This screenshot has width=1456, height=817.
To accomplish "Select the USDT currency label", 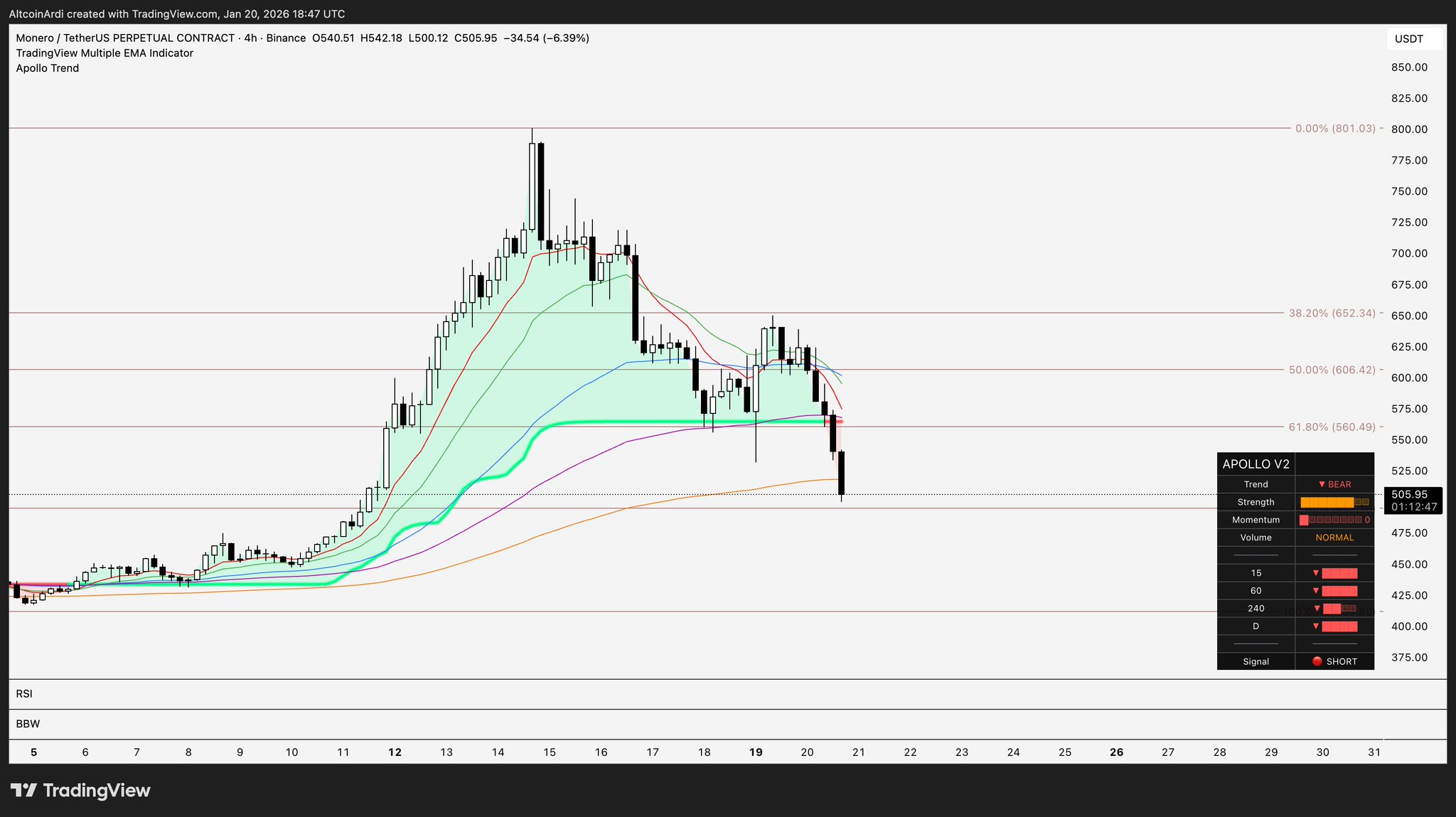I will (x=1408, y=39).
